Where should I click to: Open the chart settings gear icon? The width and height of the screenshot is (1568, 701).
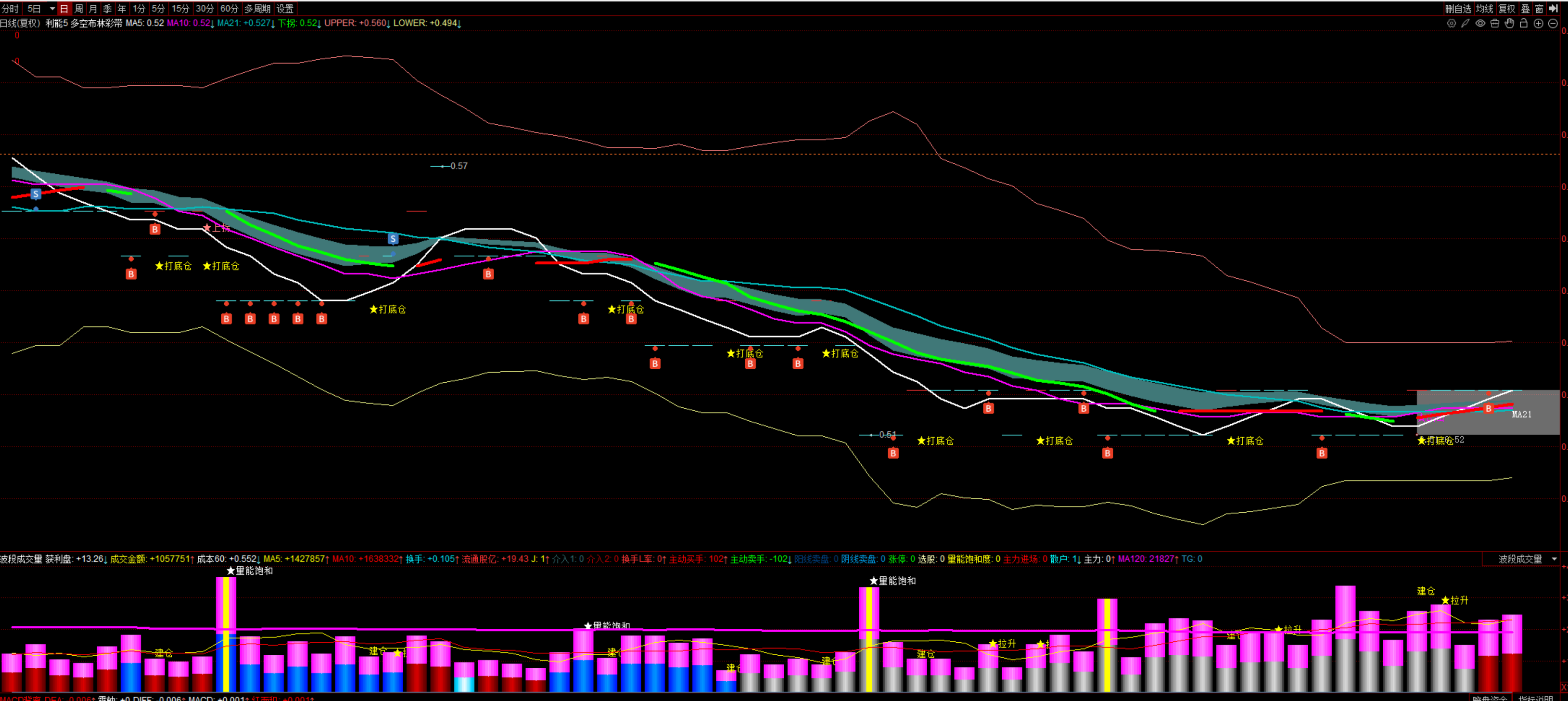1451,23
